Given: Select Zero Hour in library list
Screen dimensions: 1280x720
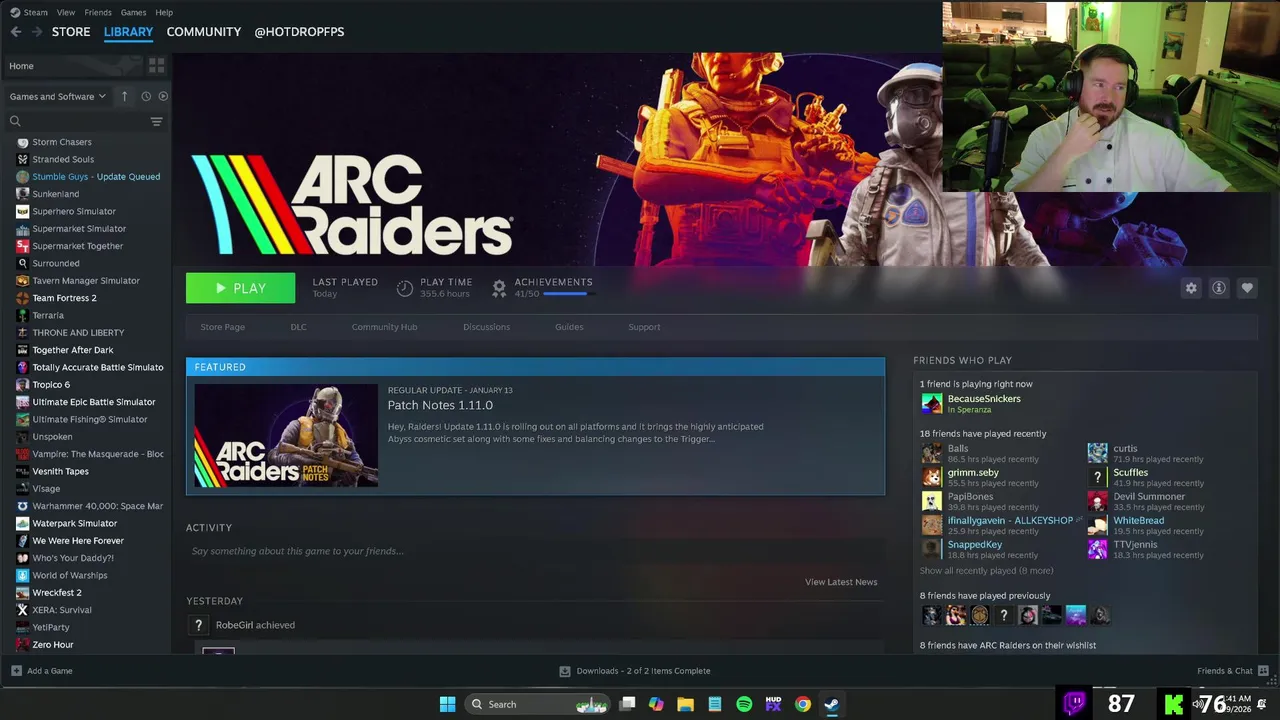Looking at the screenshot, I should tap(53, 645).
